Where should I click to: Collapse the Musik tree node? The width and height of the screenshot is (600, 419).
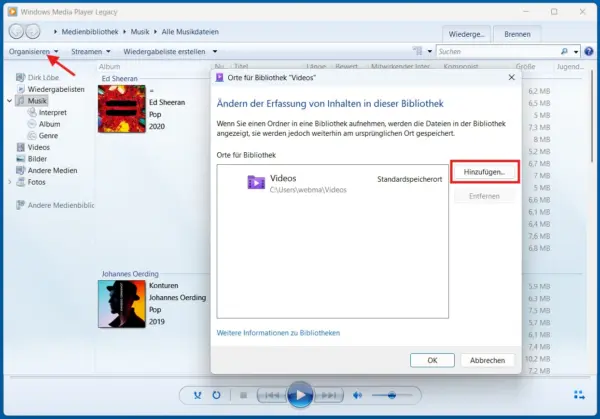tap(10, 101)
